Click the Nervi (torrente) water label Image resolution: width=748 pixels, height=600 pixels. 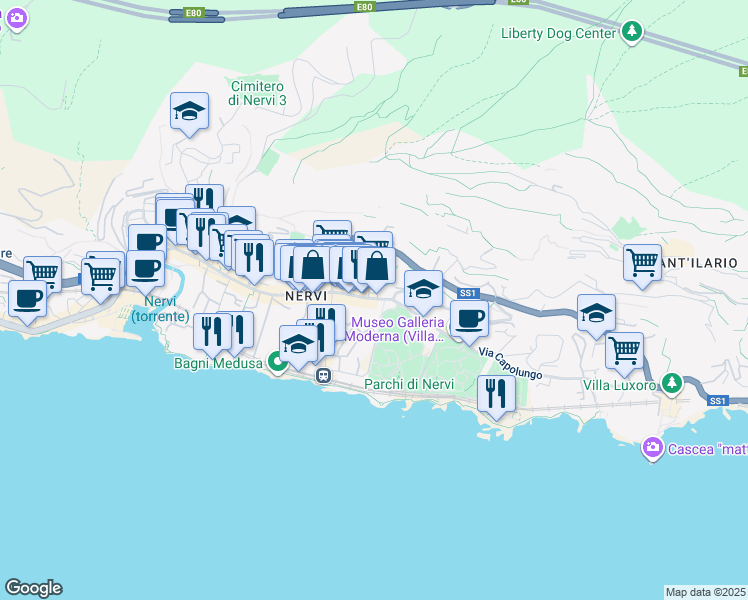click(x=159, y=309)
